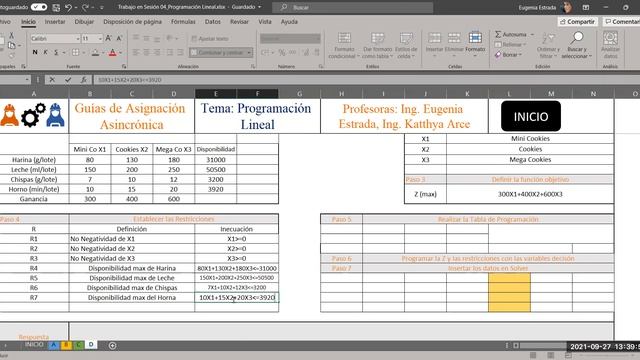Click the Redo arrow icon

coord(86,7)
